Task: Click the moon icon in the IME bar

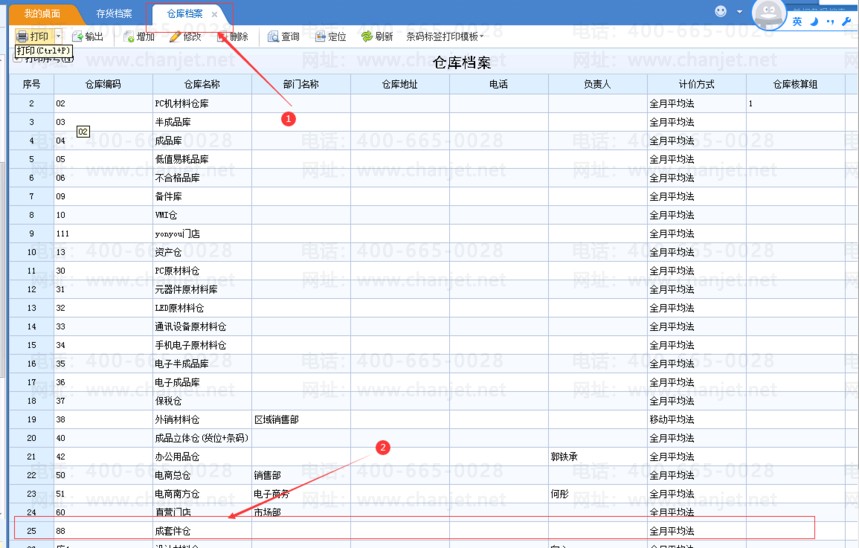Action: click(x=814, y=21)
